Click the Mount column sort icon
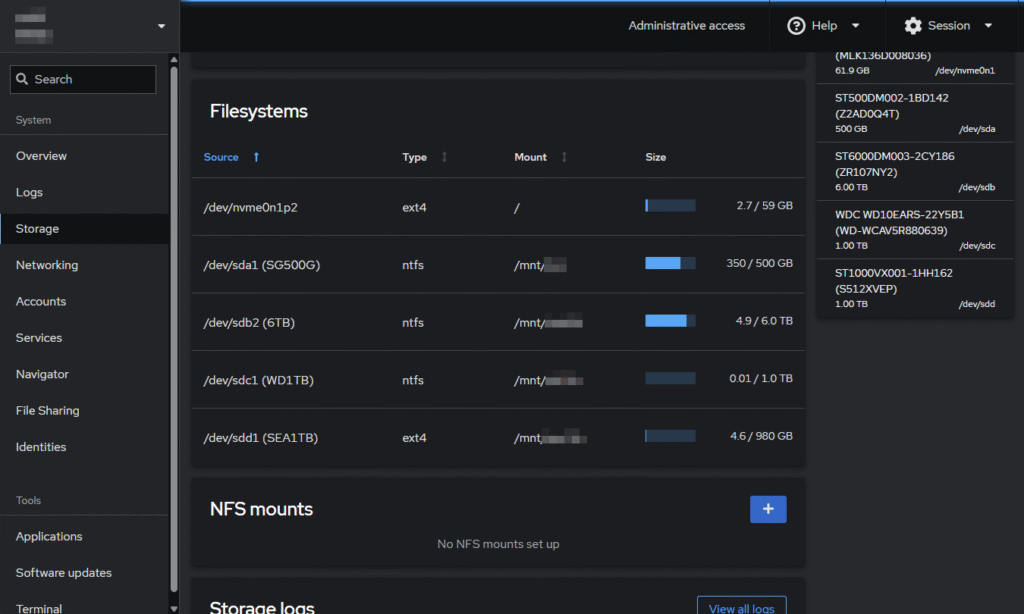The image size is (1024, 614). coord(564,157)
